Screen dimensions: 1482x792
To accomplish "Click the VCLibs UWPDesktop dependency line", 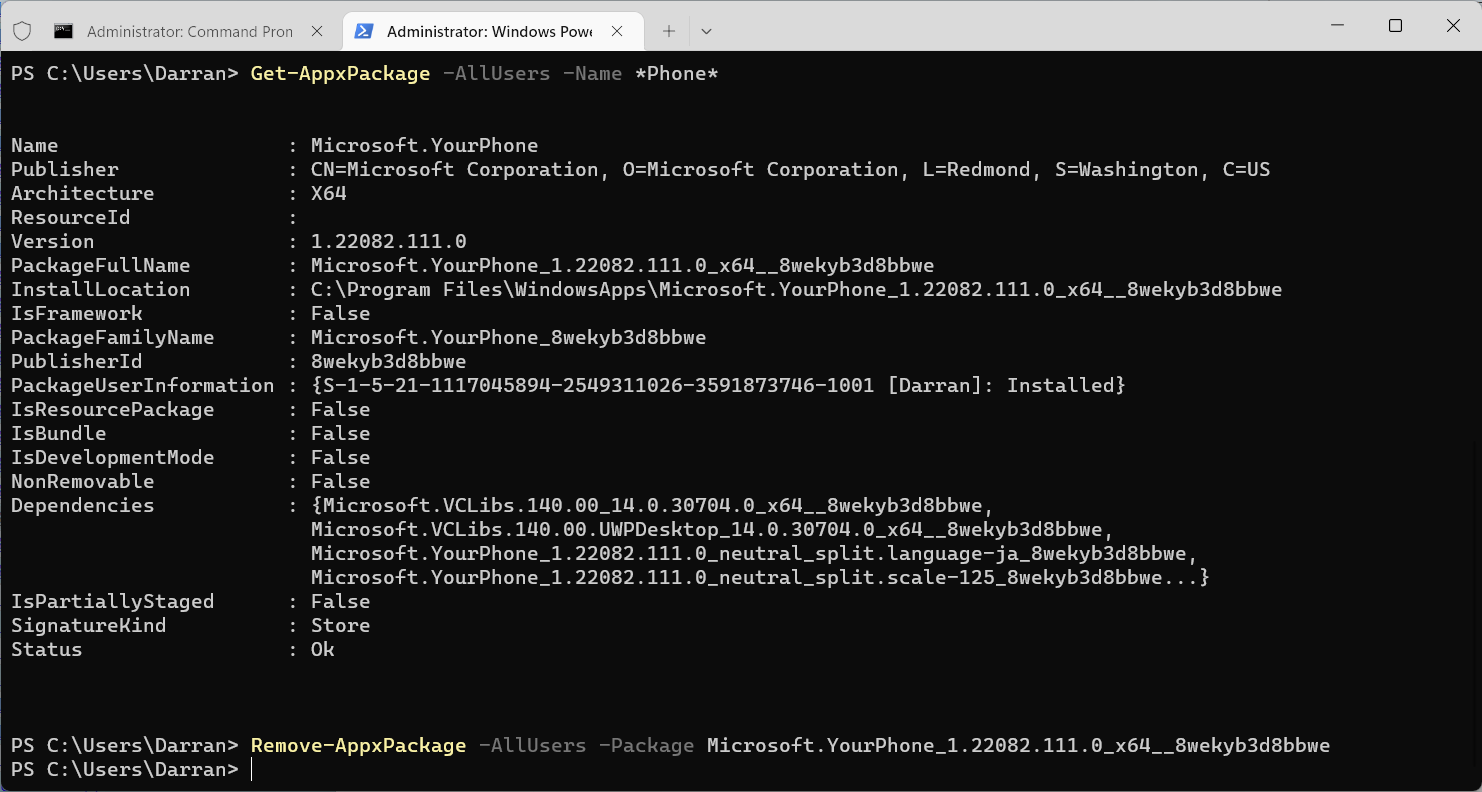I will tap(712, 530).
